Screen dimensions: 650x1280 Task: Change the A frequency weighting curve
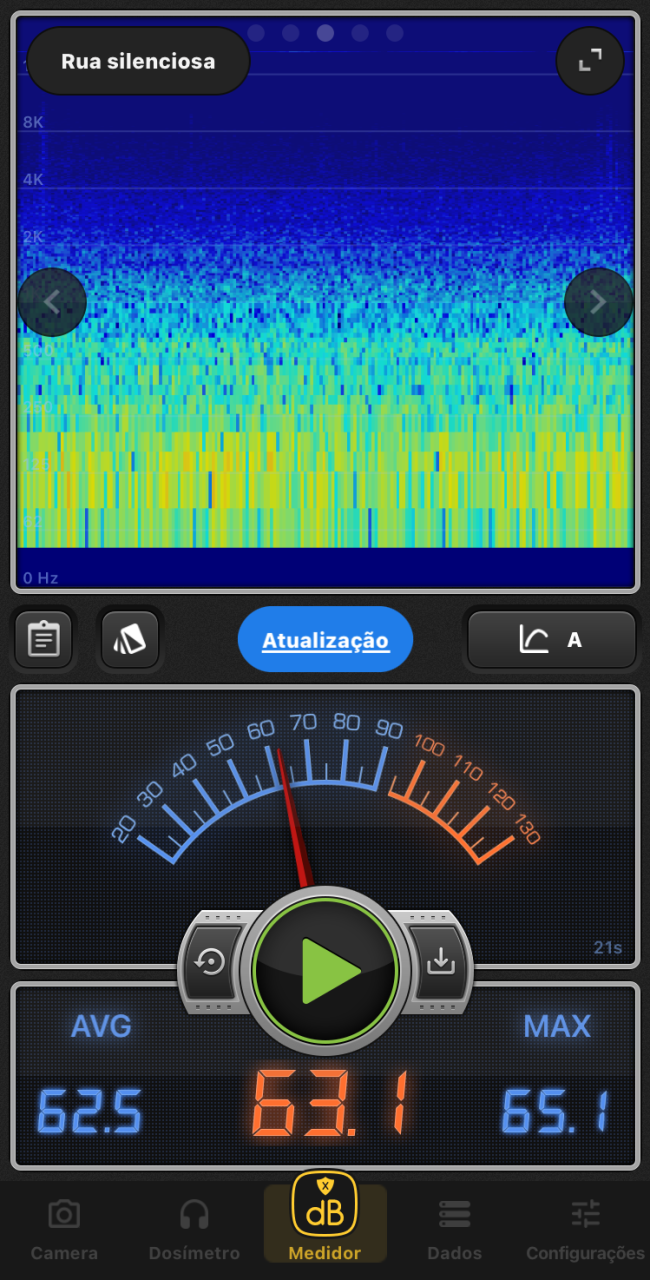[x=551, y=639]
